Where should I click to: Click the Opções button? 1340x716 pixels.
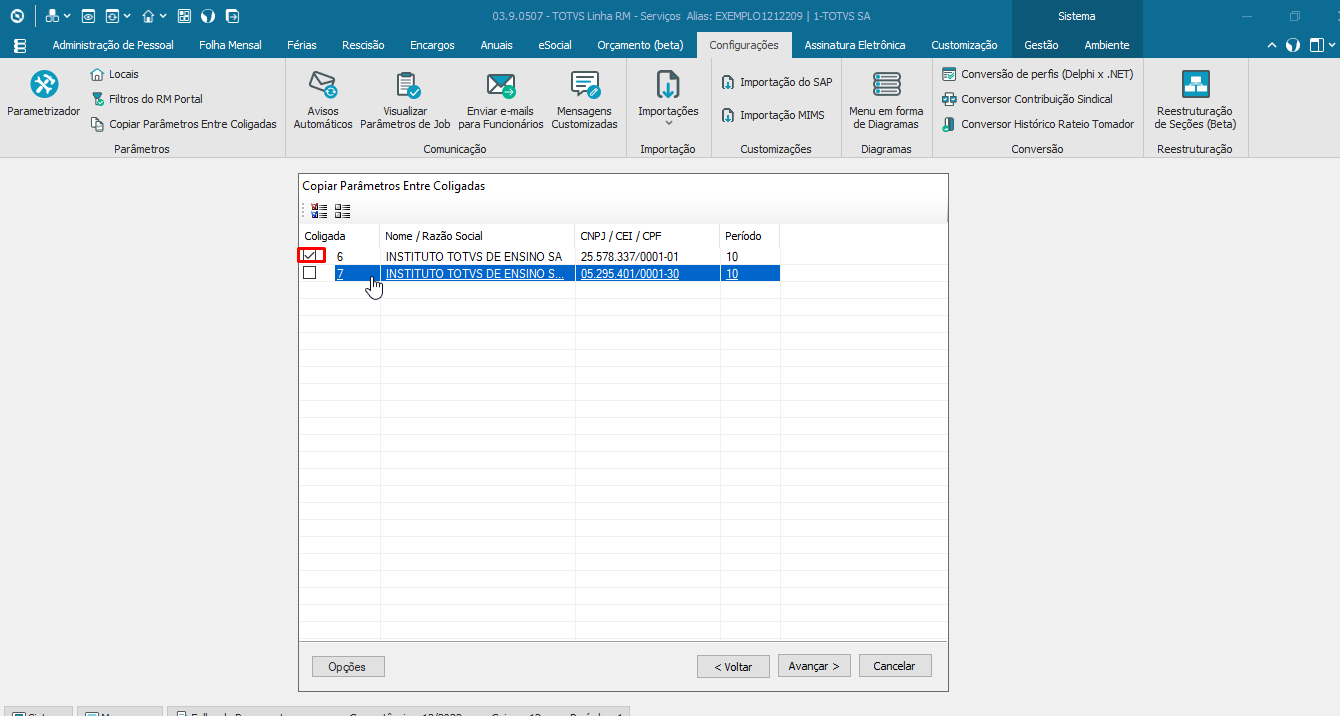(x=347, y=667)
